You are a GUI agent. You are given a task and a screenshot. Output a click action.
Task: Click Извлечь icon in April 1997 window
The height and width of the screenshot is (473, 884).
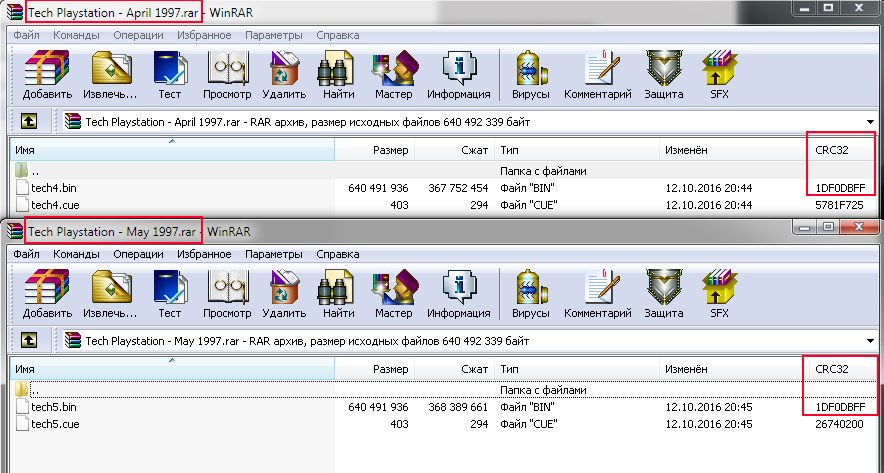(110, 69)
